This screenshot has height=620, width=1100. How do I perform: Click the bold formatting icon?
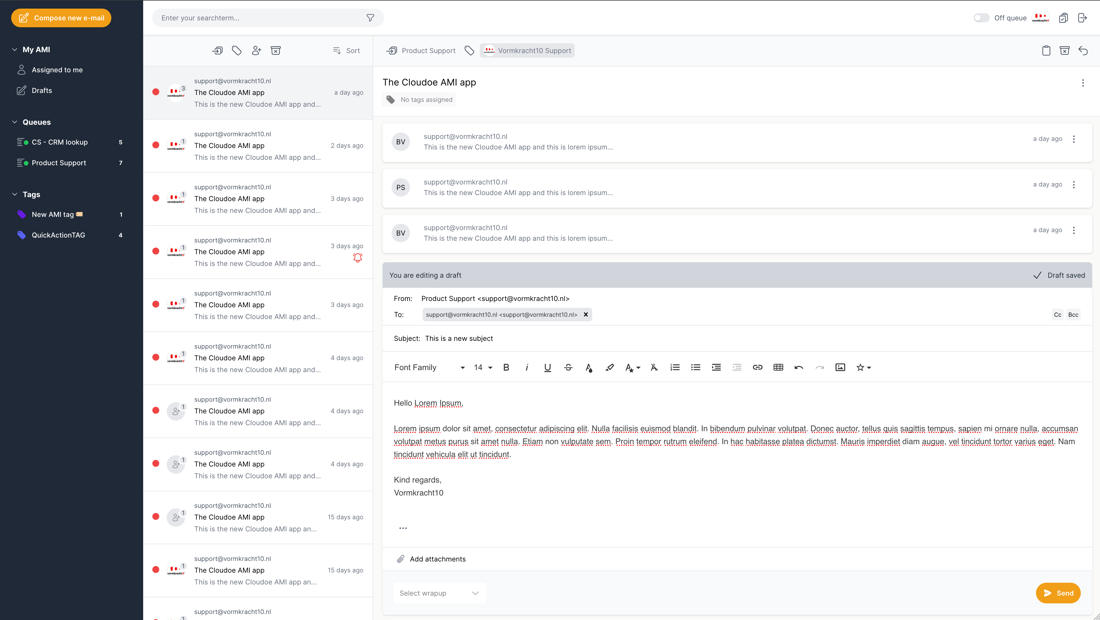(506, 368)
